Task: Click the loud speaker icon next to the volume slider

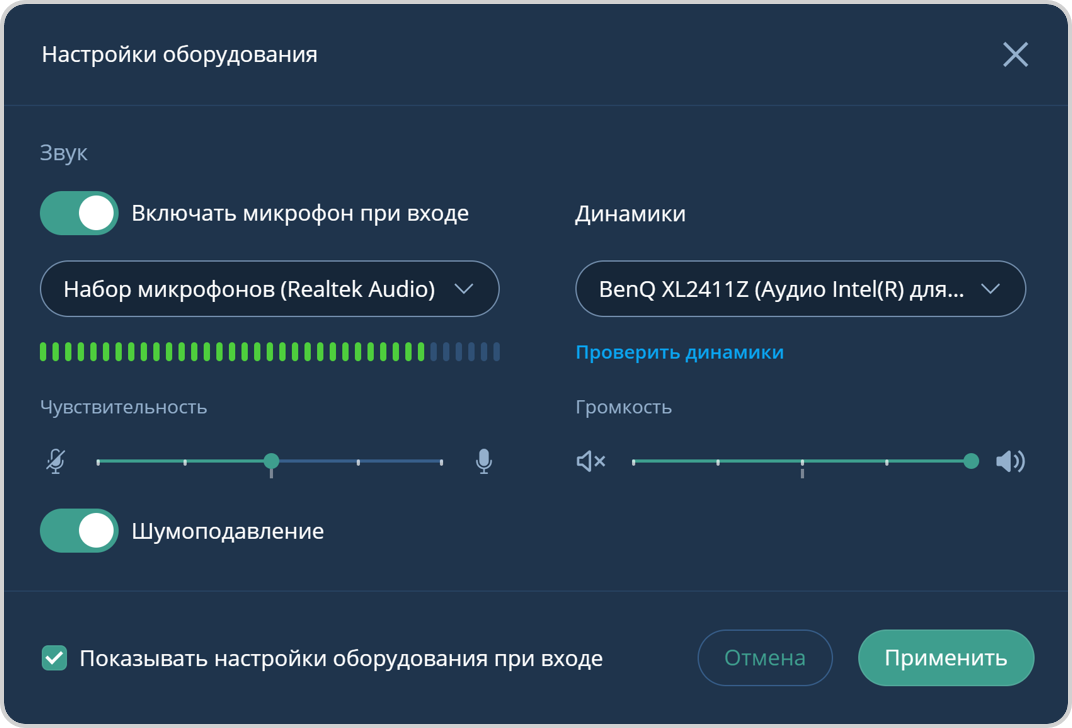Action: (x=1010, y=461)
